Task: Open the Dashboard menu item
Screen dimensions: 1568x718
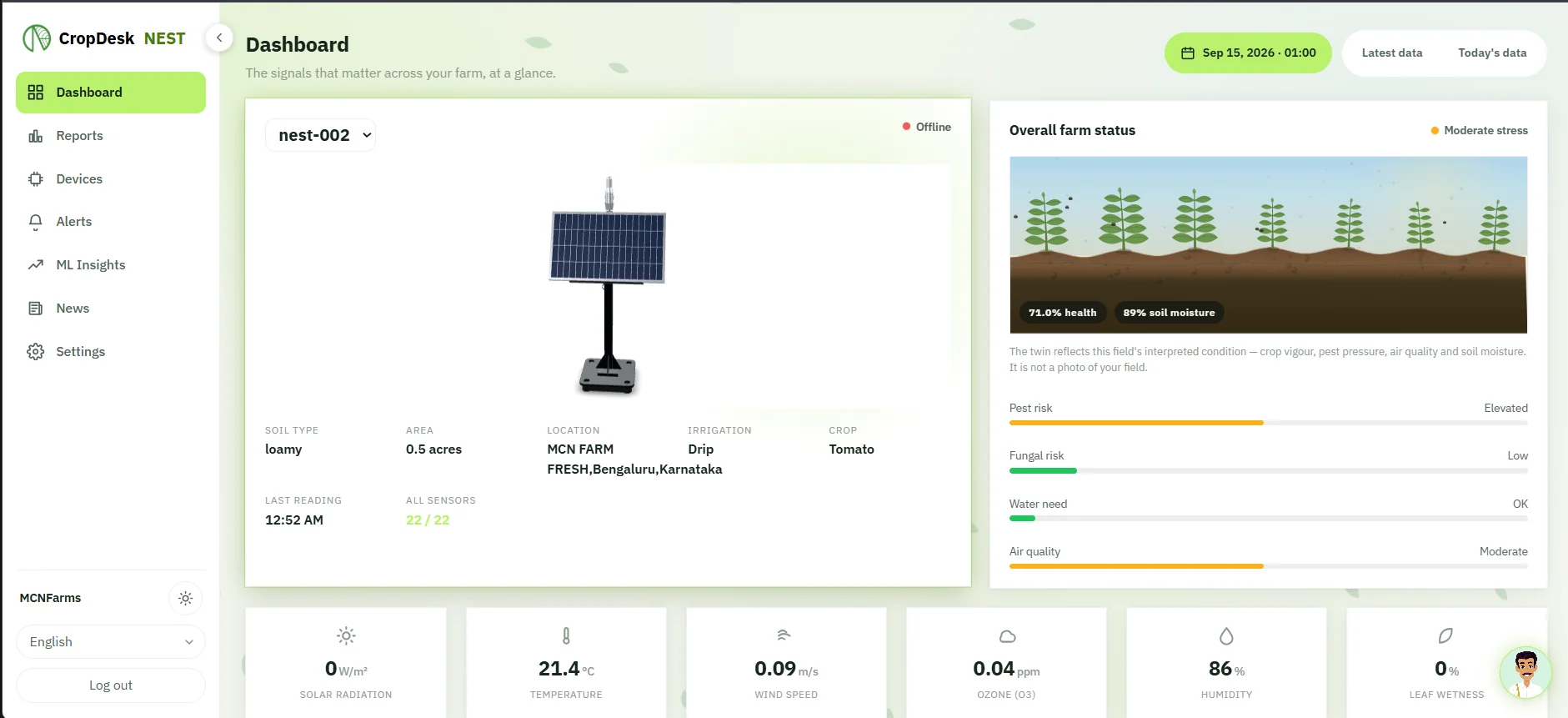Action: (x=111, y=93)
